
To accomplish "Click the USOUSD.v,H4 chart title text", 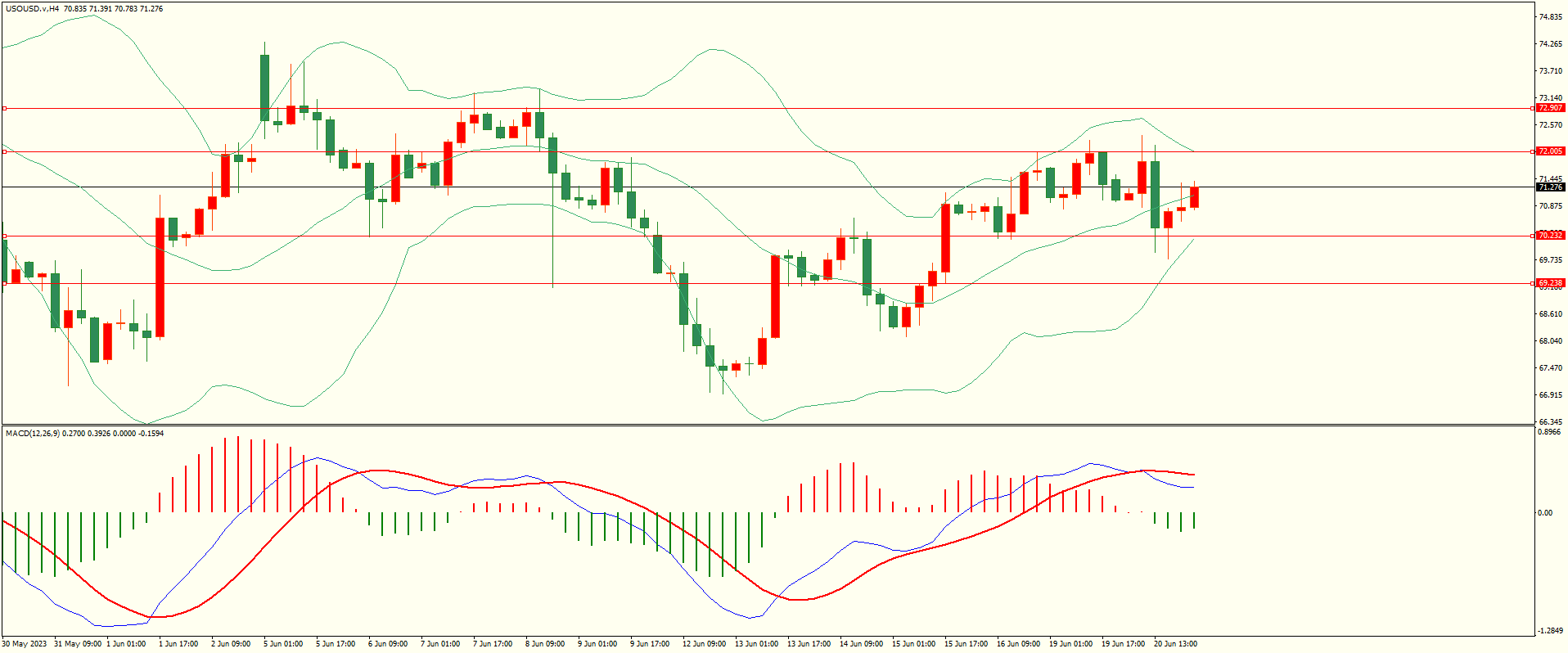I will tap(32, 9).
